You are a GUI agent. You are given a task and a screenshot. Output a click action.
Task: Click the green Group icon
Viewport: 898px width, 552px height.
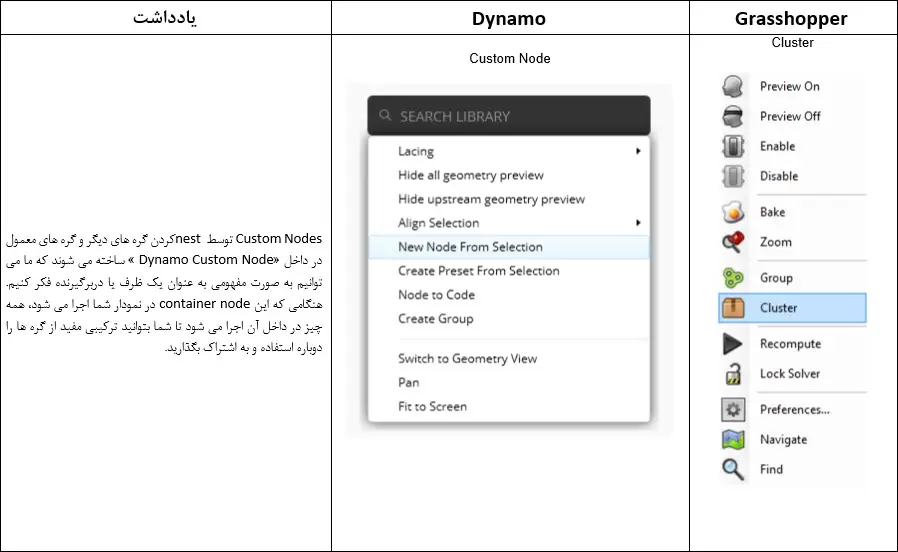coord(733,278)
